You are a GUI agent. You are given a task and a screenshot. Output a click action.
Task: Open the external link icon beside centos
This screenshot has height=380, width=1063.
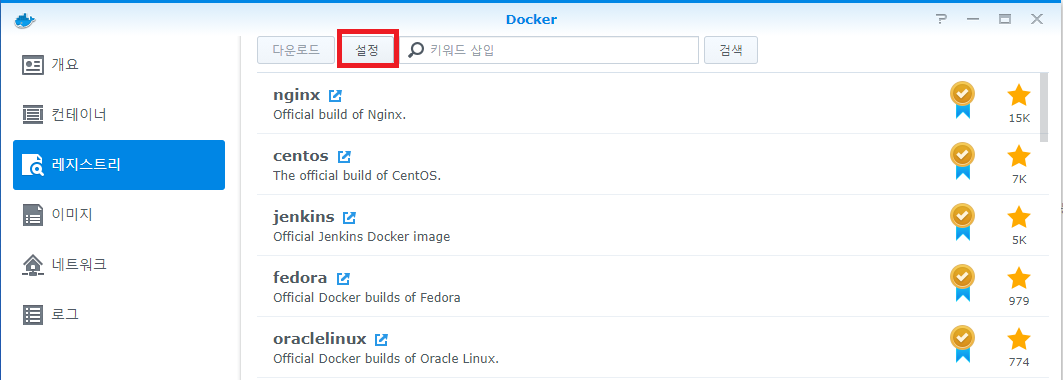click(x=344, y=157)
